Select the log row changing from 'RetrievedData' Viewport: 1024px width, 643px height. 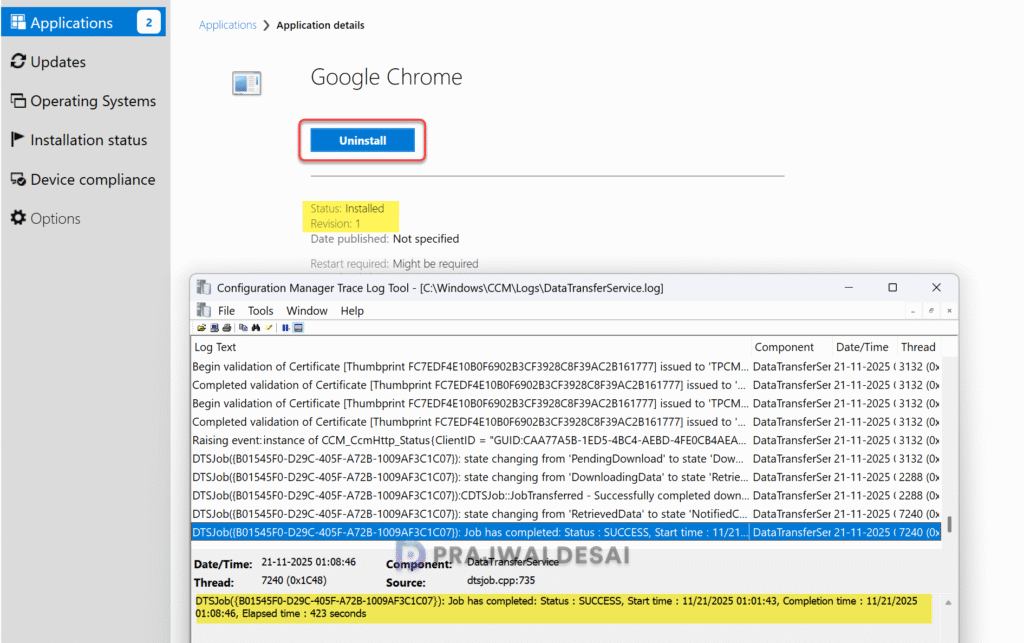(x=566, y=514)
